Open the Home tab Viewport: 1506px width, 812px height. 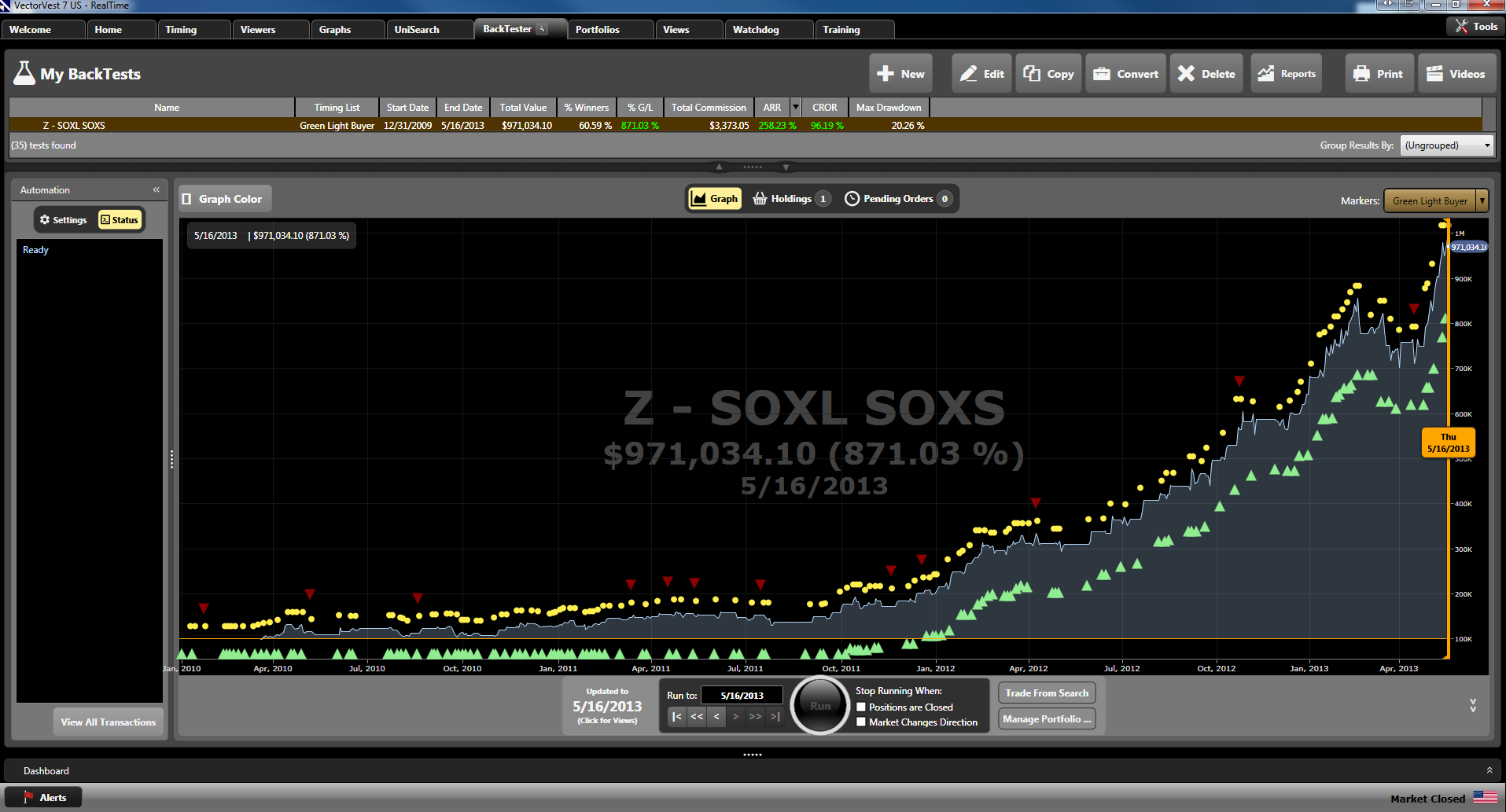[x=120, y=29]
